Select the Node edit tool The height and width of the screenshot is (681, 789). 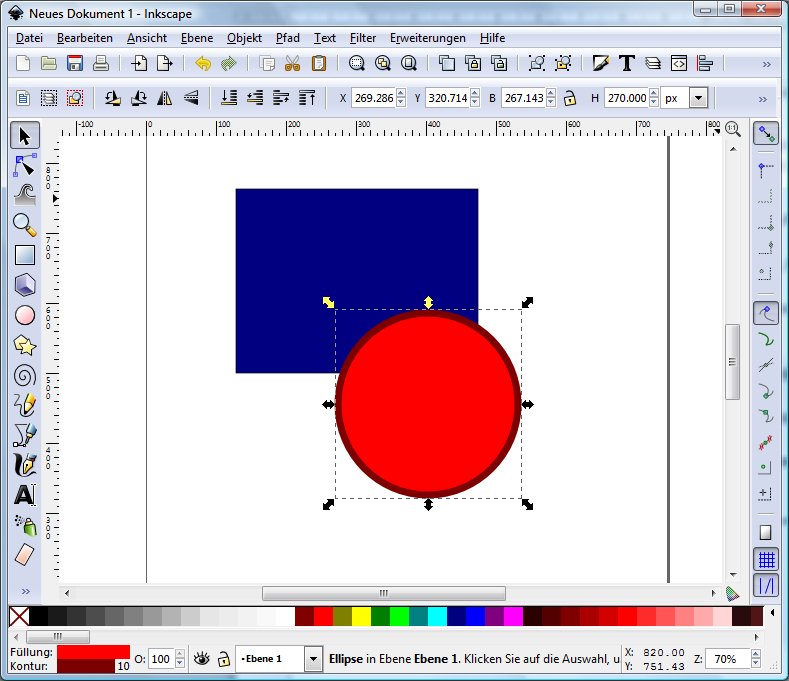point(25,166)
